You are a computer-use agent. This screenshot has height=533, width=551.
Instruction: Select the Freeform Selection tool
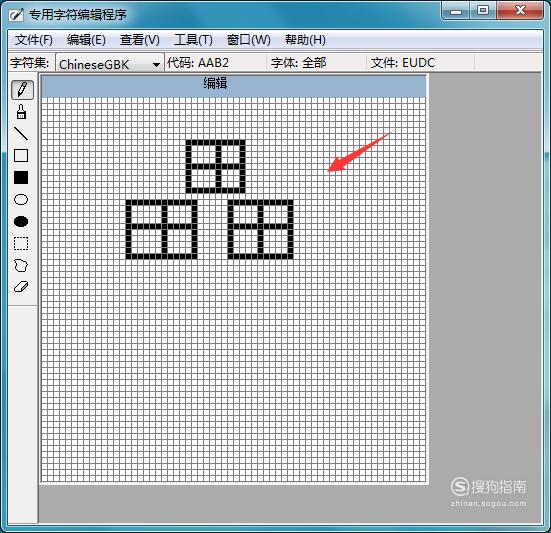[21, 265]
